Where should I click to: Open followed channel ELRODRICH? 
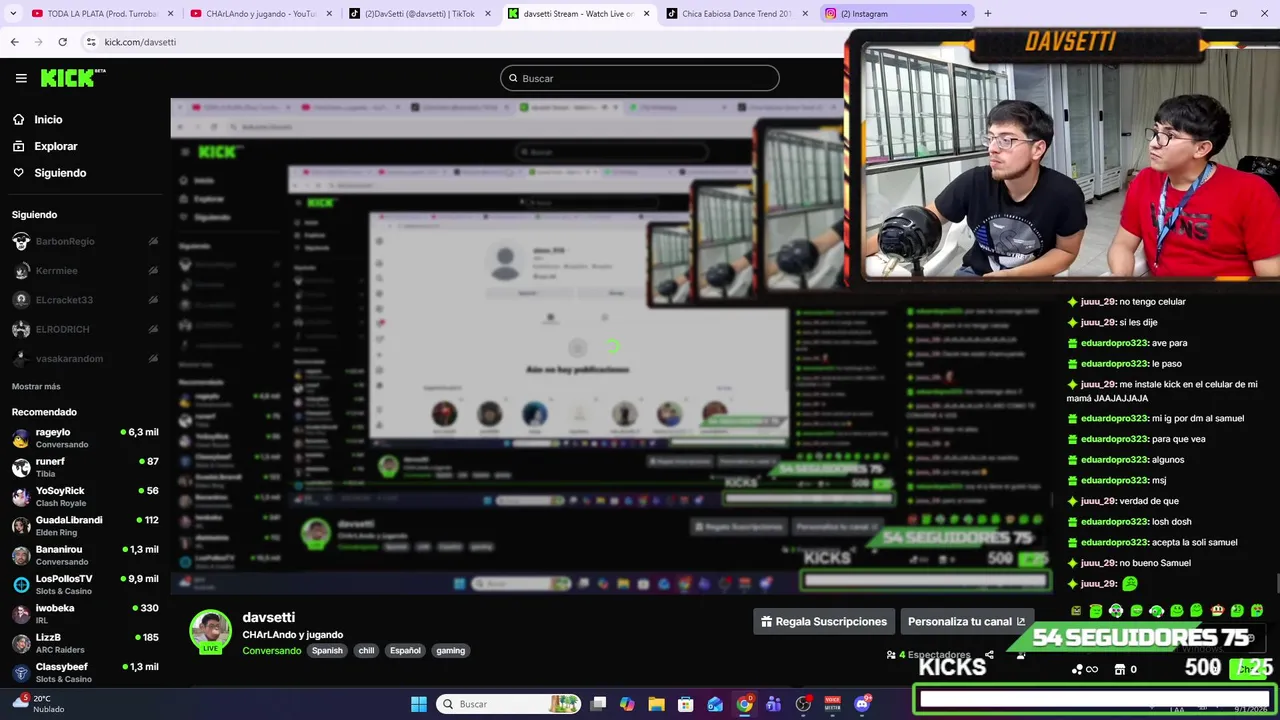coord(85,329)
